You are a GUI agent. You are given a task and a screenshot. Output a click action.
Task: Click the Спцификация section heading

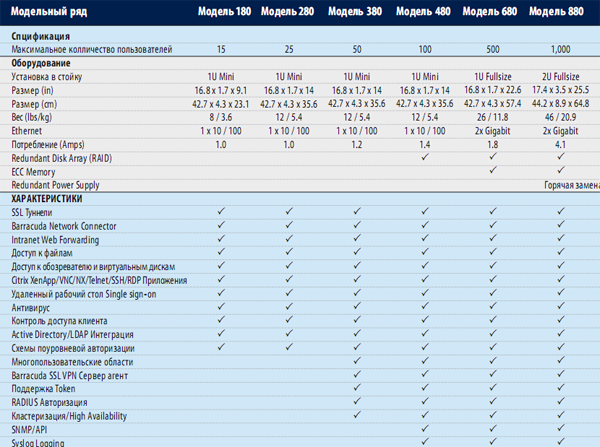[x=41, y=36]
